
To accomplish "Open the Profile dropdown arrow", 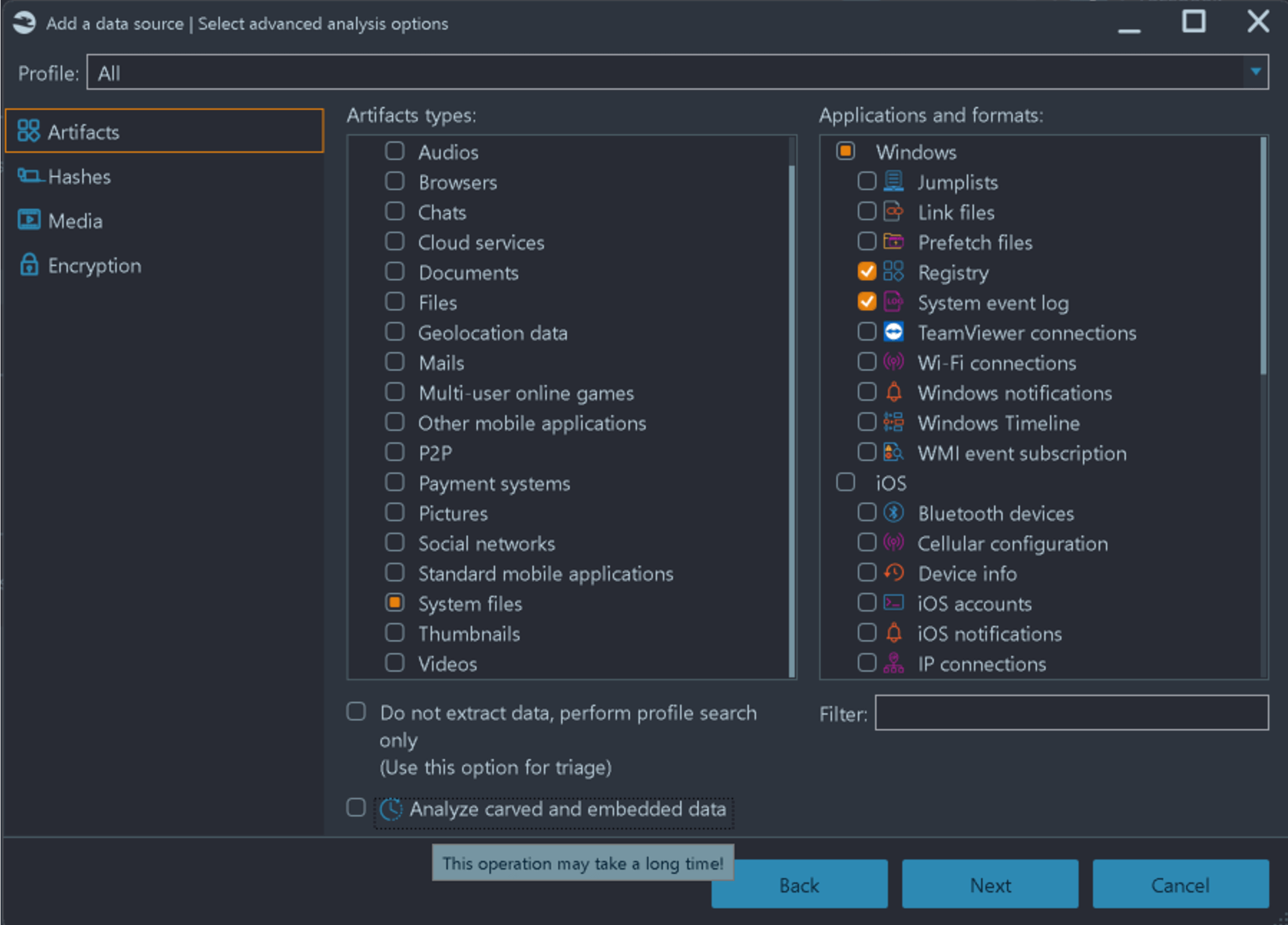I will coord(1256,72).
